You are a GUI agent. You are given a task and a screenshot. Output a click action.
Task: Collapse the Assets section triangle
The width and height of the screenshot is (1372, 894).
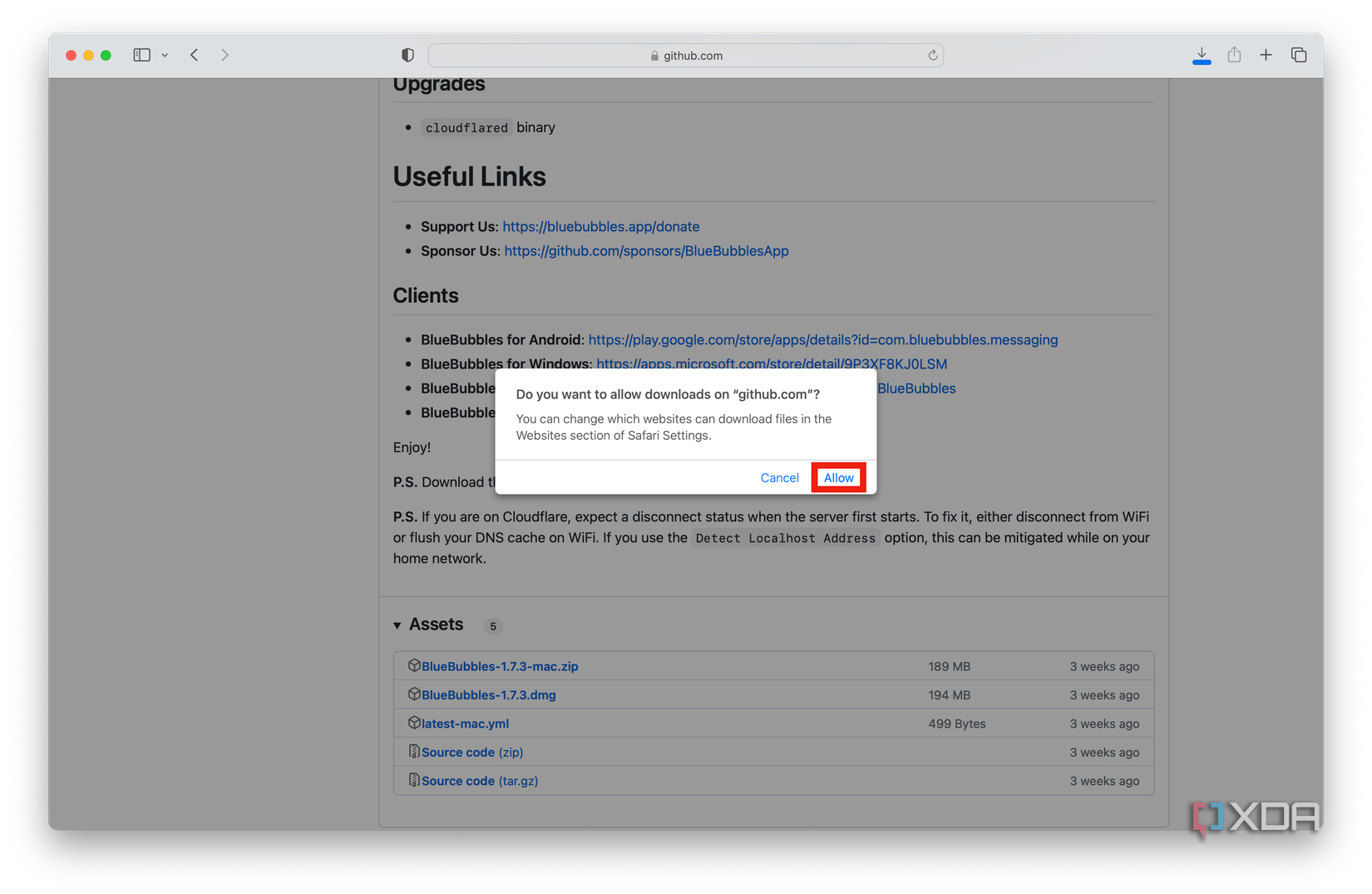click(x=397, y=625)
